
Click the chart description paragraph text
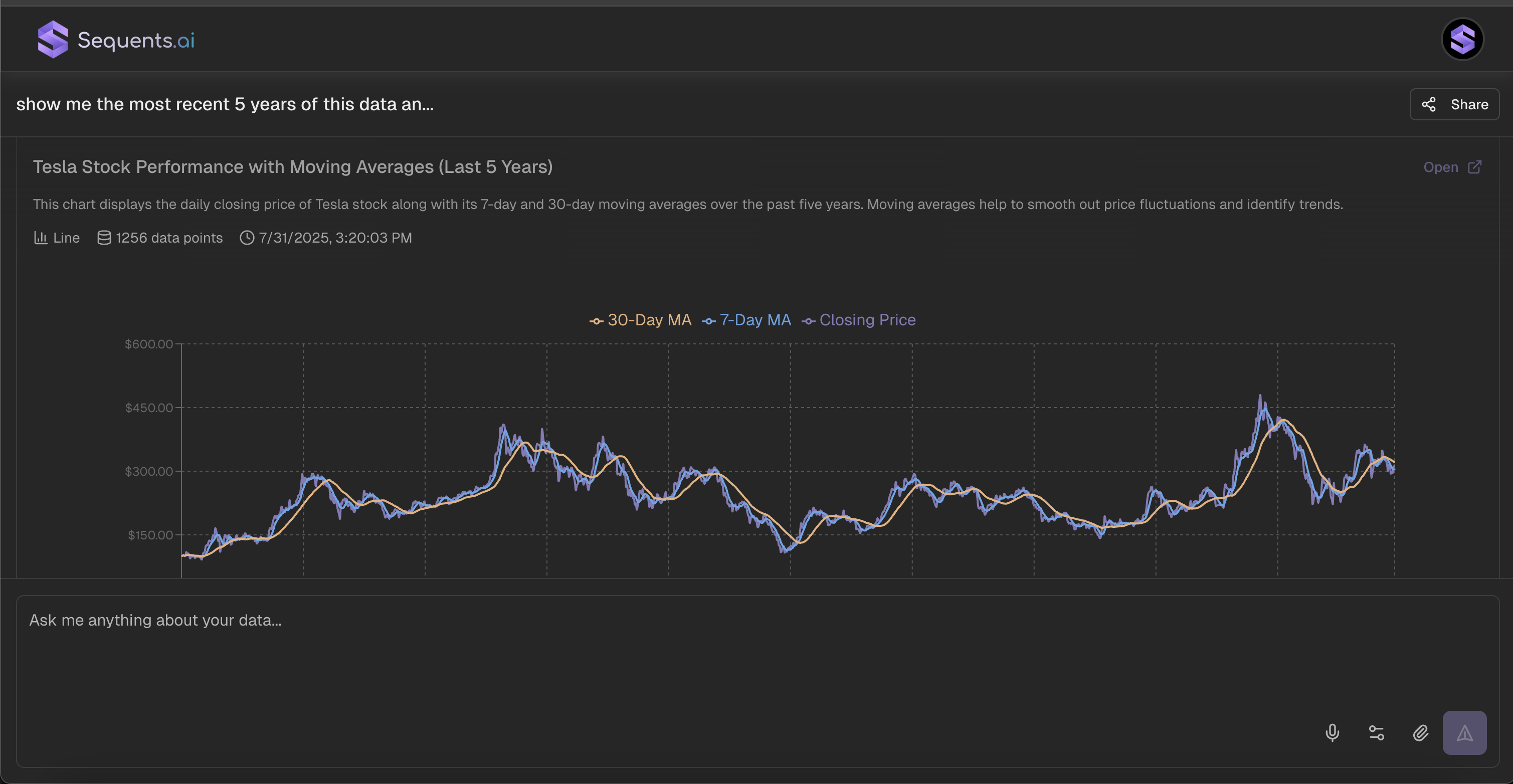click(688, 205)
